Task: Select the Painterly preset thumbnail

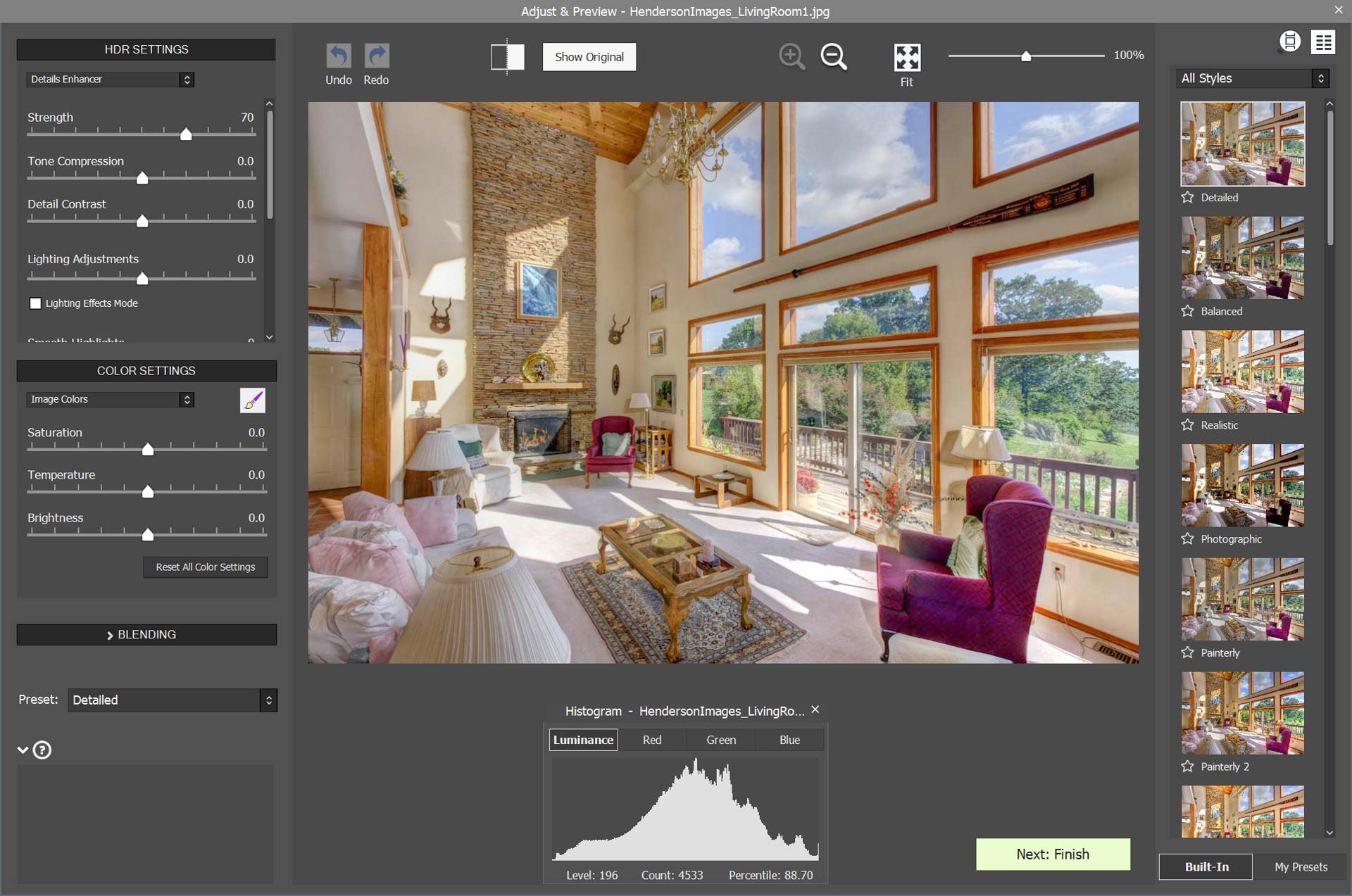Action: pos(1243,599)
